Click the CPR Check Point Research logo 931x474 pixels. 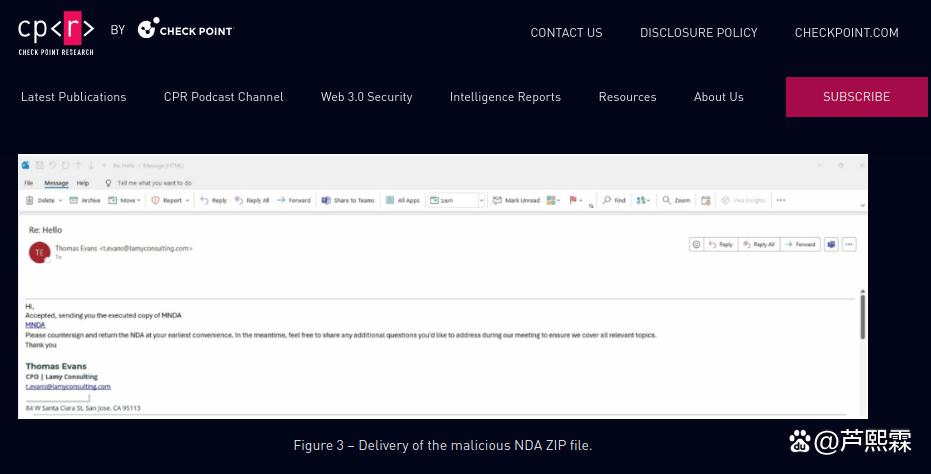(x=56, y=33)
